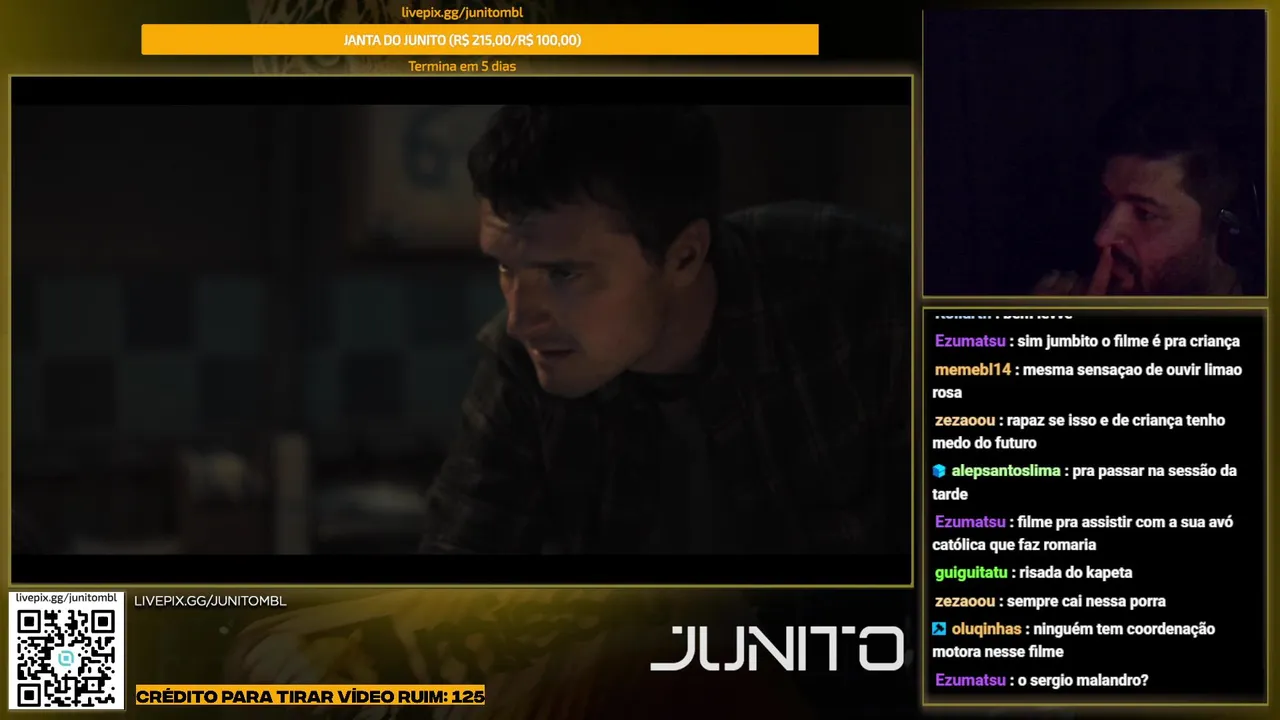Click the JUNITO logo
This screenshot has width=1280, height=720.
tap(777, 648)
